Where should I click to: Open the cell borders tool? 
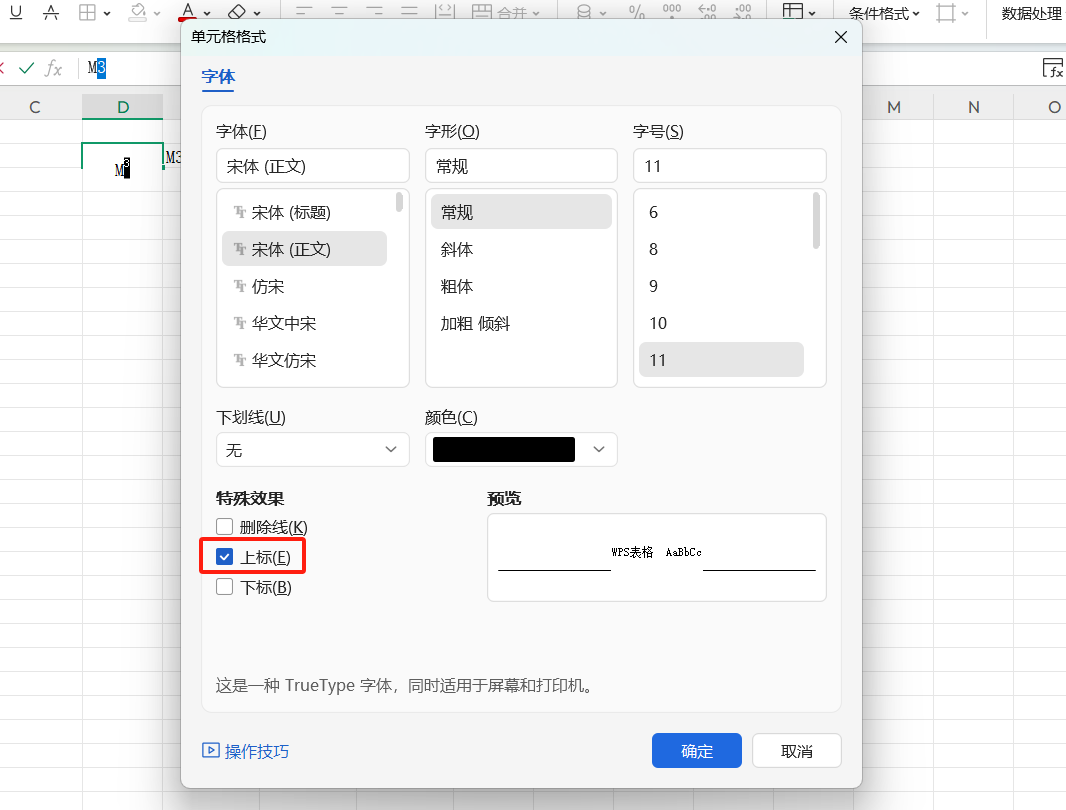88,12
